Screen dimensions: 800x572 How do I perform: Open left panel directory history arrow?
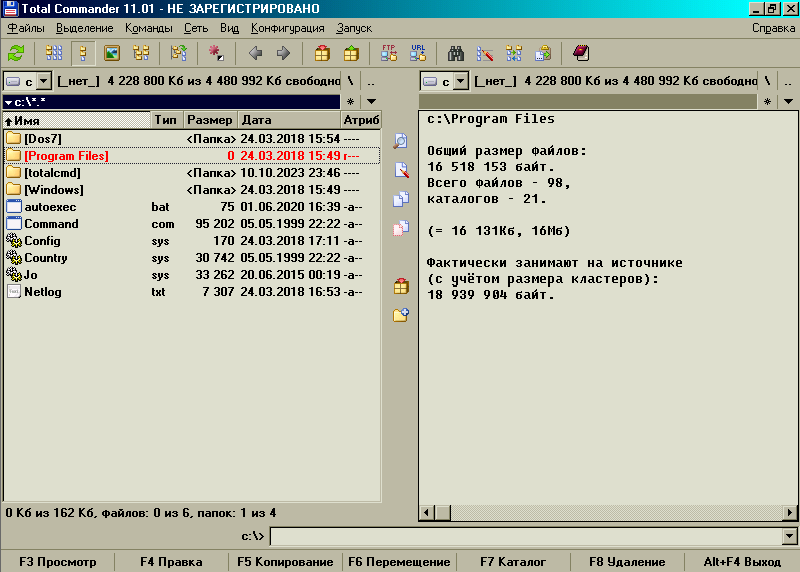pos(371,102)
